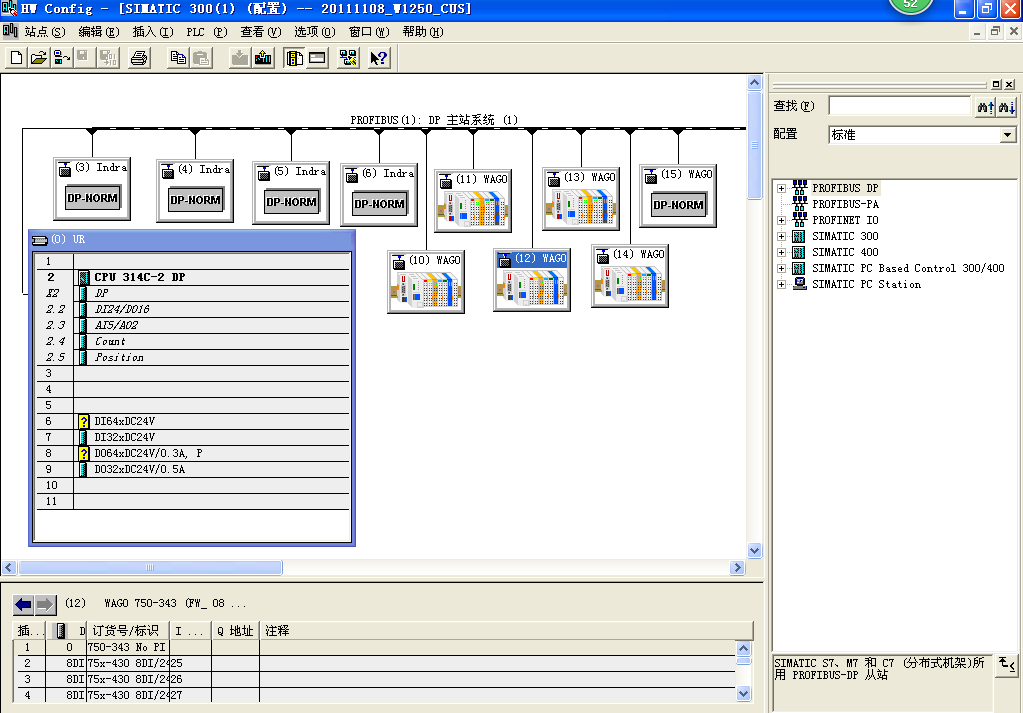Select the (15) WAGO DP-NORM station
The width and height of the screenshot is (1023, 713).
tap(678, 196)
